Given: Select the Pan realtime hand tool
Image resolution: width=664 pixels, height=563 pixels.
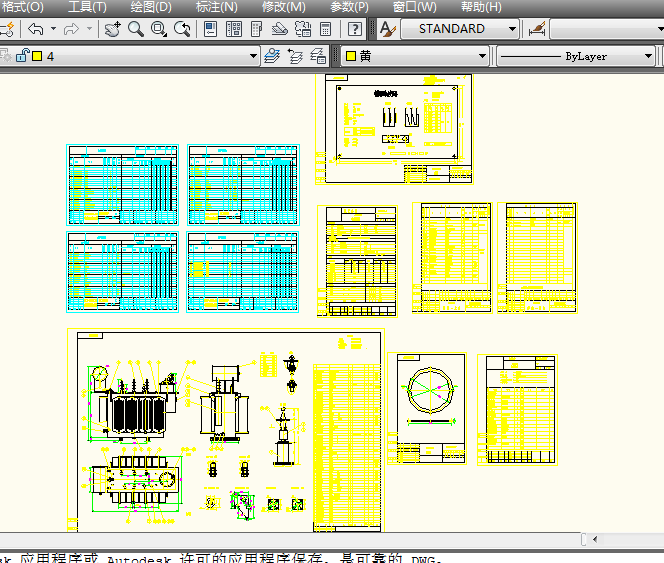Looking at the screenshot, I should pos(113,29).
